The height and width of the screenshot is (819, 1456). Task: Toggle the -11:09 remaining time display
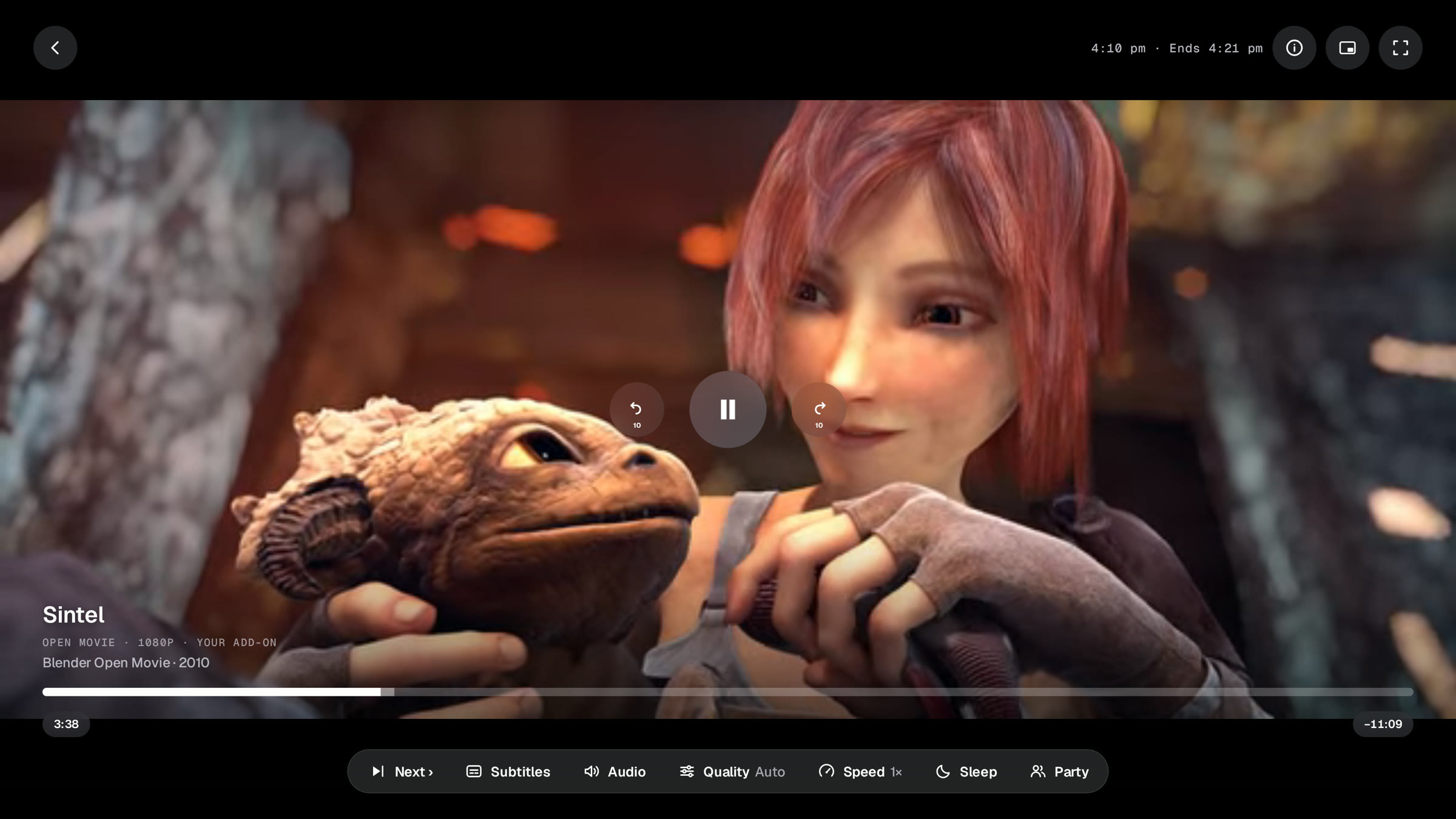1383,724
